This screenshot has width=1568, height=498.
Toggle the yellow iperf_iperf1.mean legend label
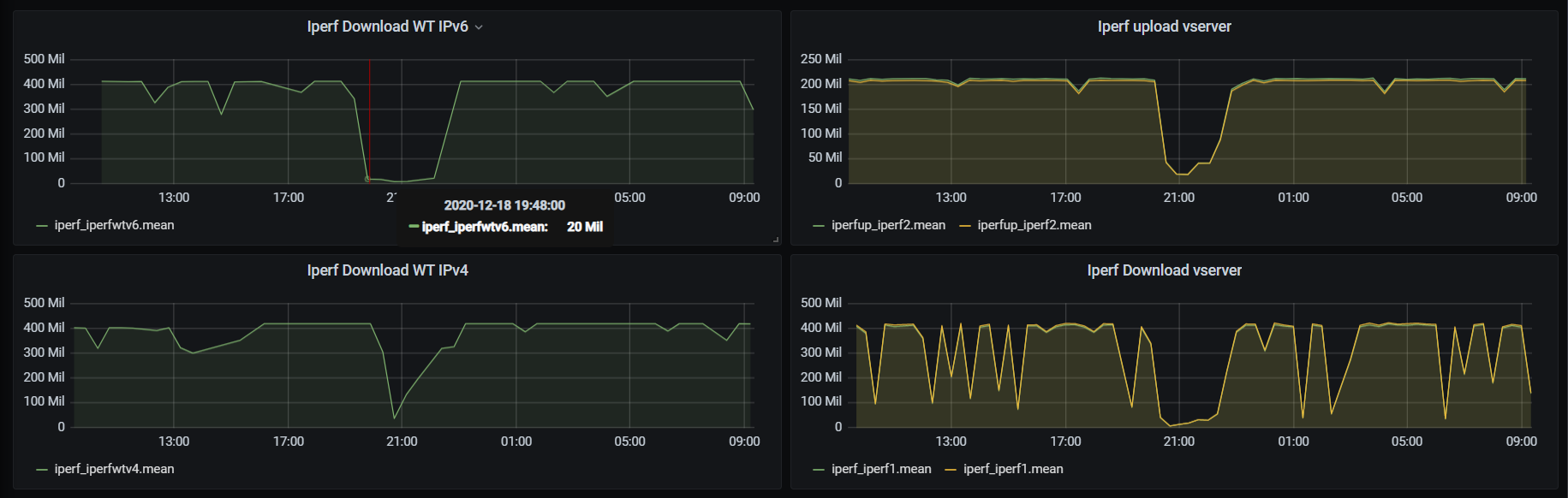click(1013, 469)
